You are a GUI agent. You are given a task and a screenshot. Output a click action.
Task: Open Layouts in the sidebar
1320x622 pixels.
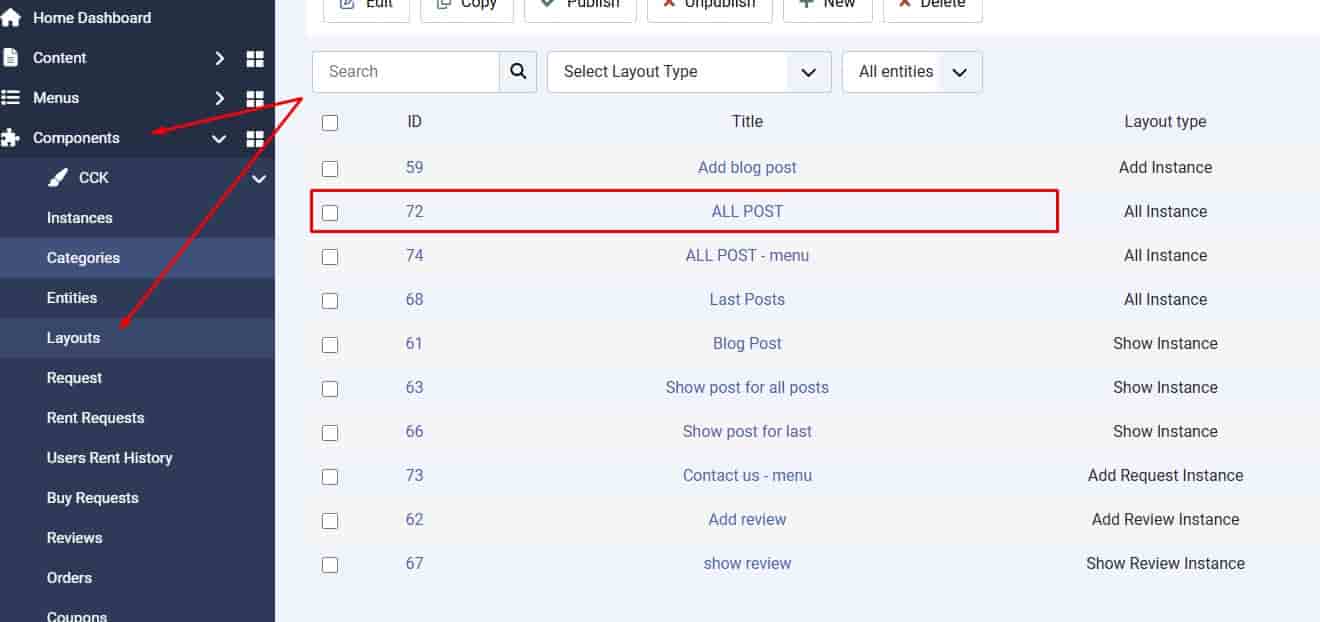pos(73,338)
